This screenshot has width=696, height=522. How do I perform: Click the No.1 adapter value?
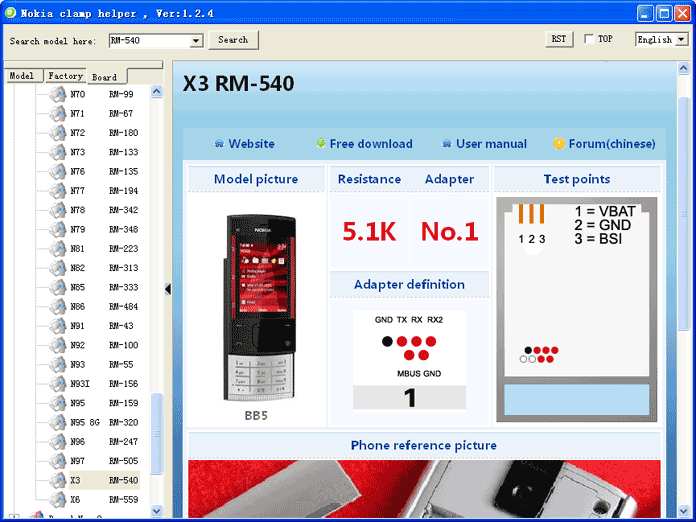click(450, 231)
